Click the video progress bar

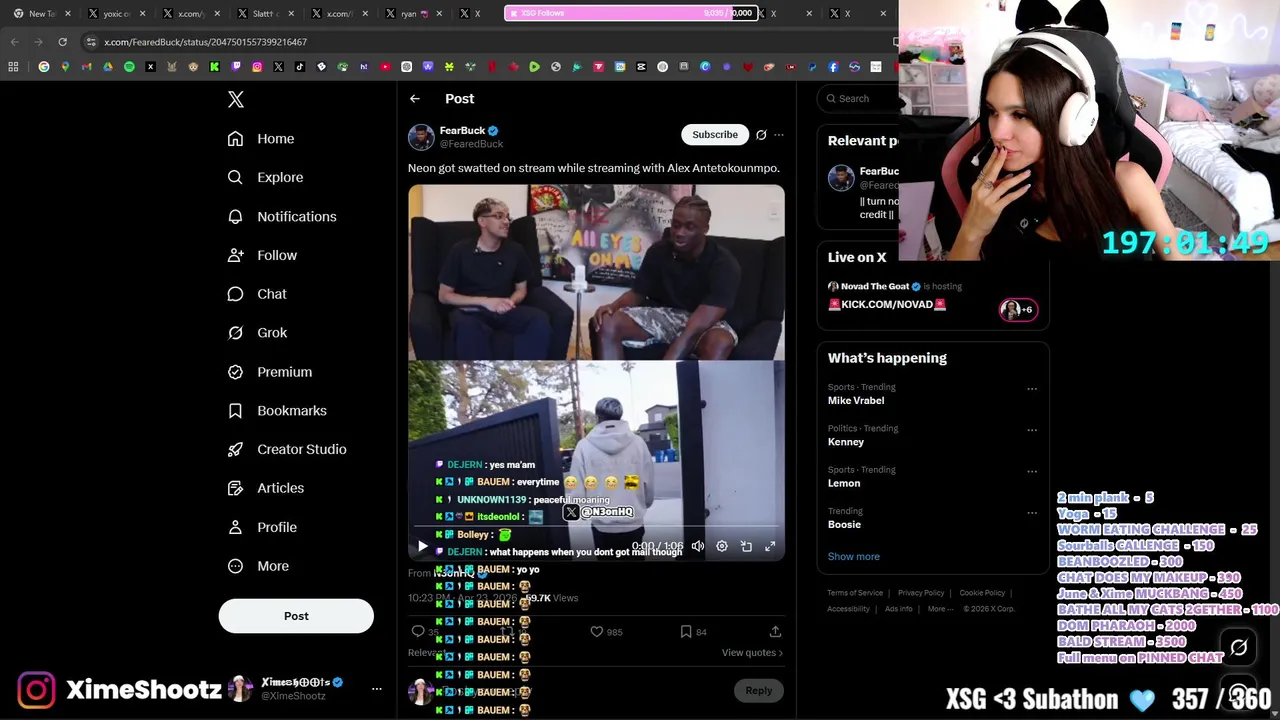pos(596,527)
